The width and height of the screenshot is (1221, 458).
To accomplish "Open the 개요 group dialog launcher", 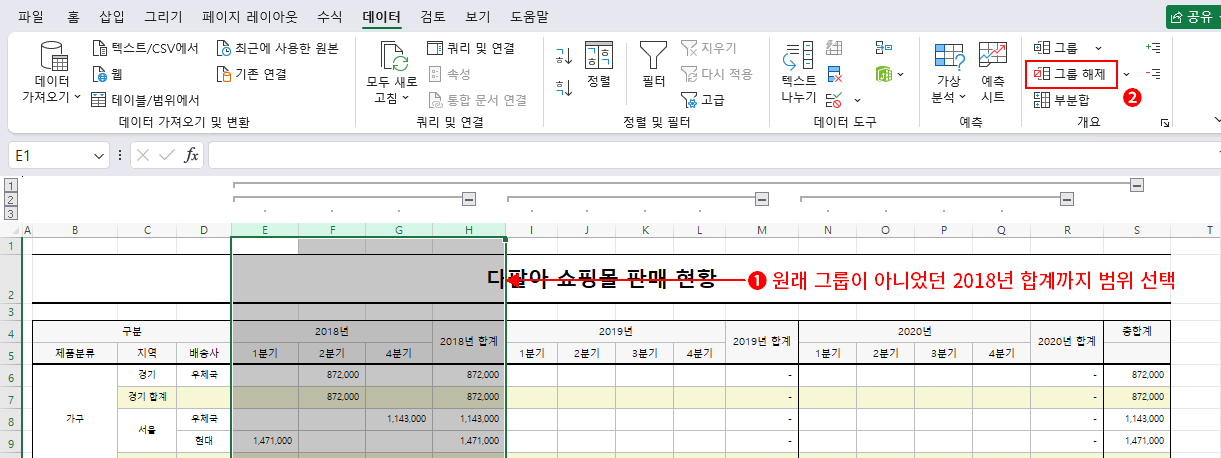I will [x=1164, y=122].
